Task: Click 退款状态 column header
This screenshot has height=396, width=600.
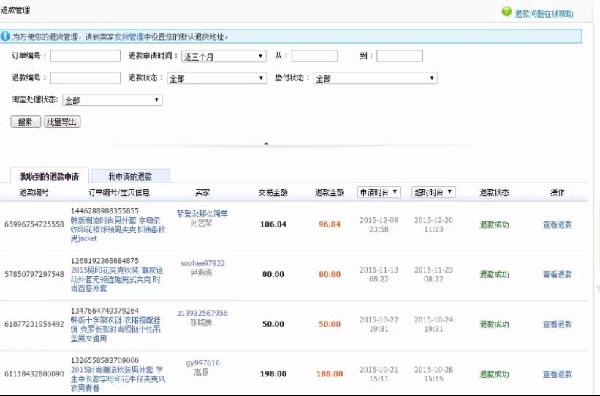Action: pyautogui.click(x=494, y=192)
